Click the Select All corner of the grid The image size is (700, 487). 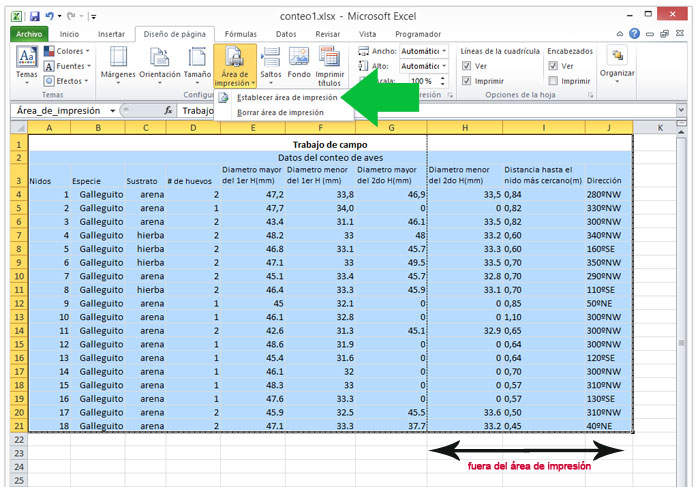pyautogui.click(x=19, y=128)
